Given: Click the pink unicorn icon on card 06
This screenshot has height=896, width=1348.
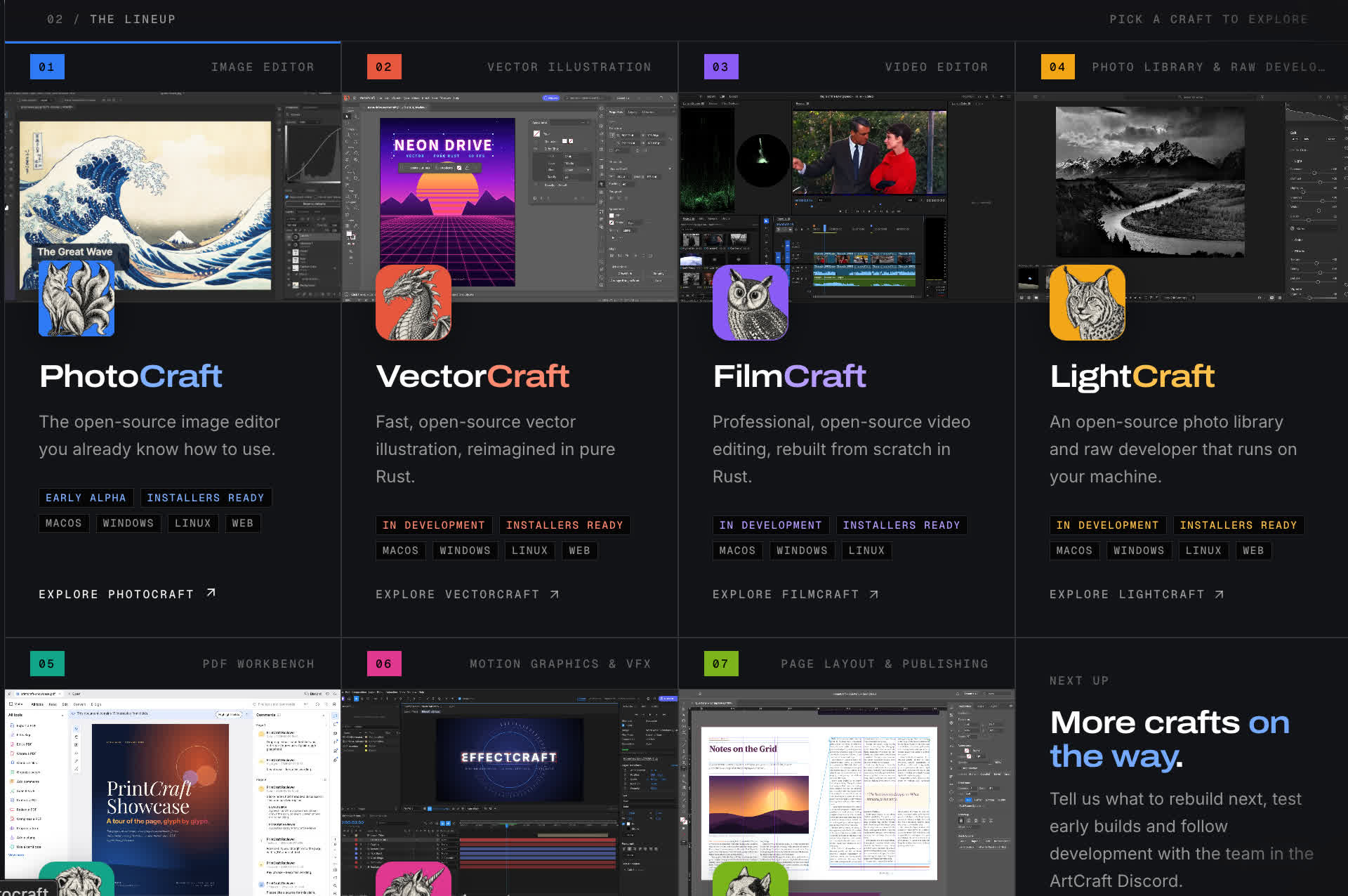Looking at the screenshot, I should click(414, 879).
